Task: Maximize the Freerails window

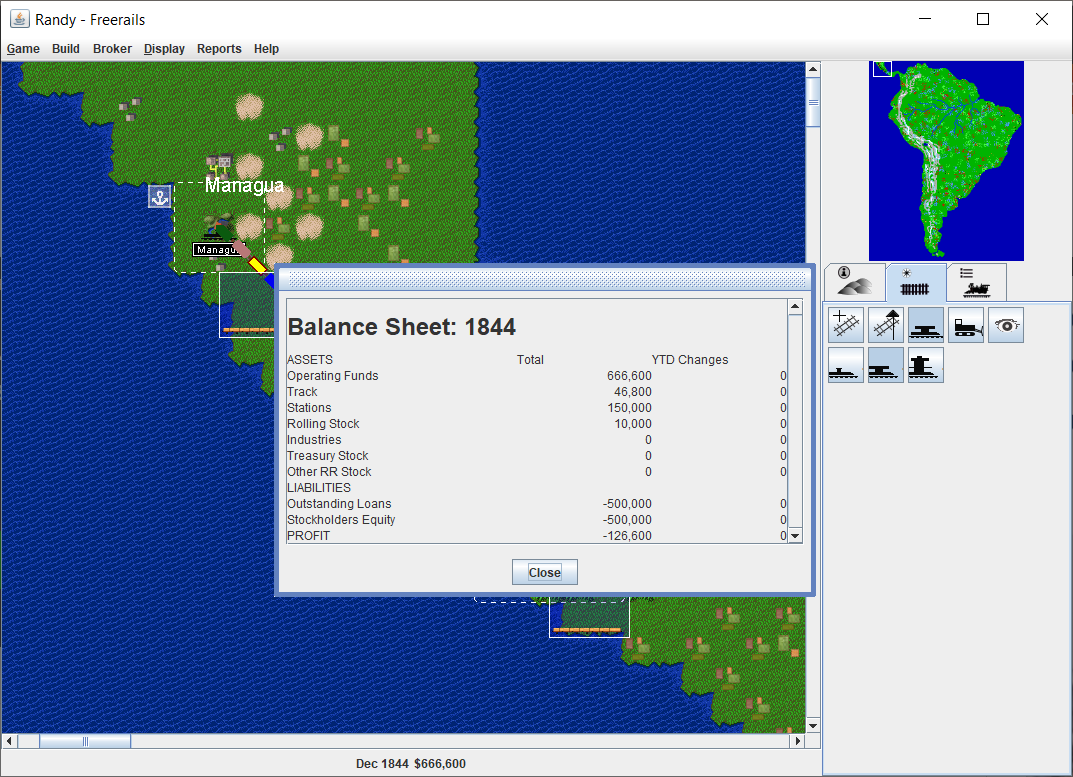Action: (983, 19)
